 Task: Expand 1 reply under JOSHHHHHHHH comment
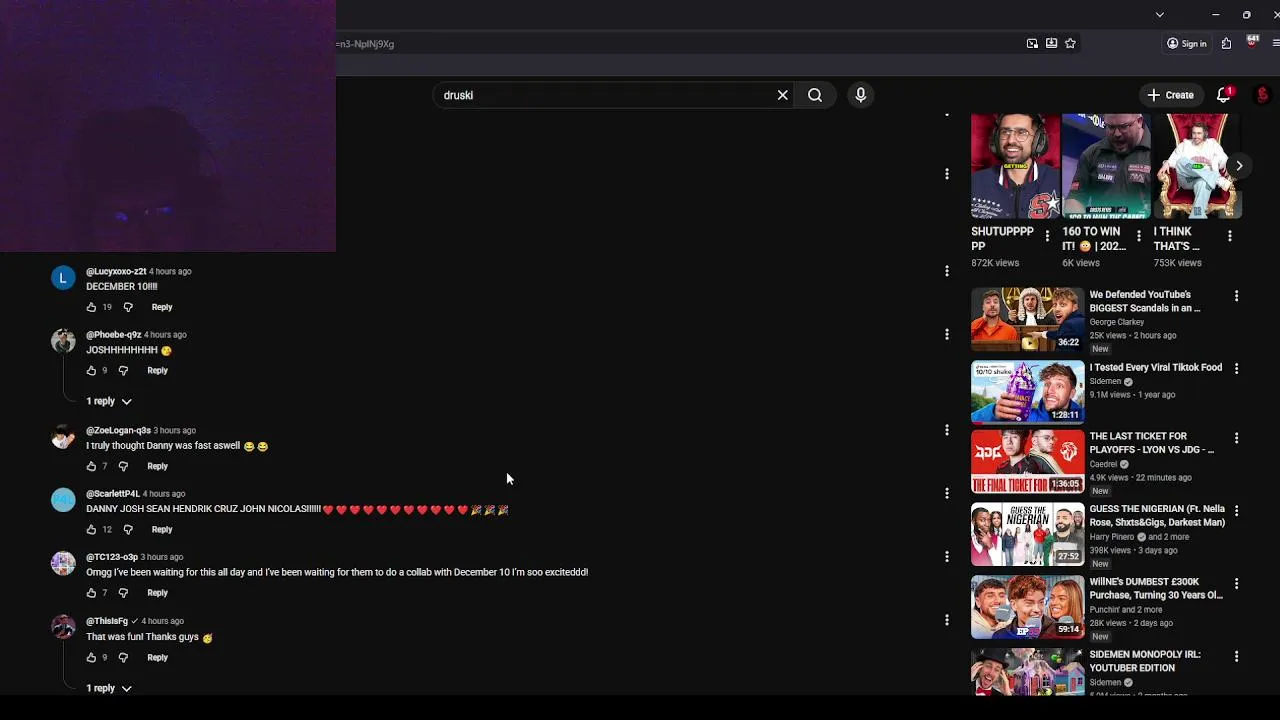coord(109,401)
